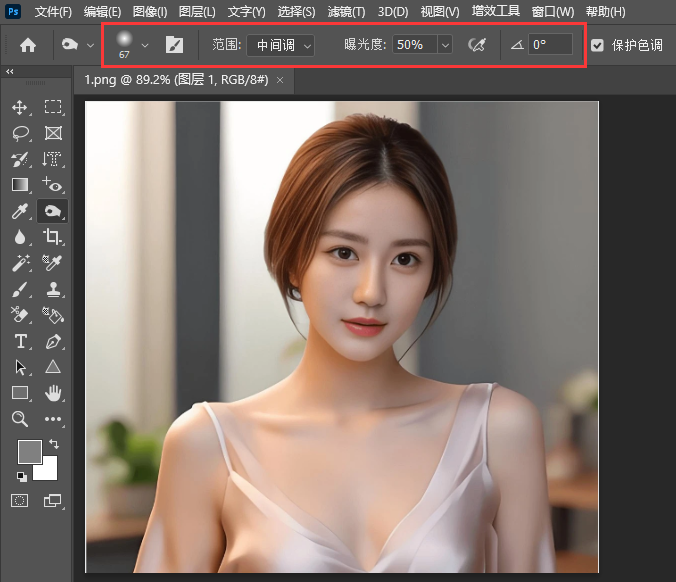
Task: Open the 范围 dropdown set to 中间调
Action: (281, 45)
